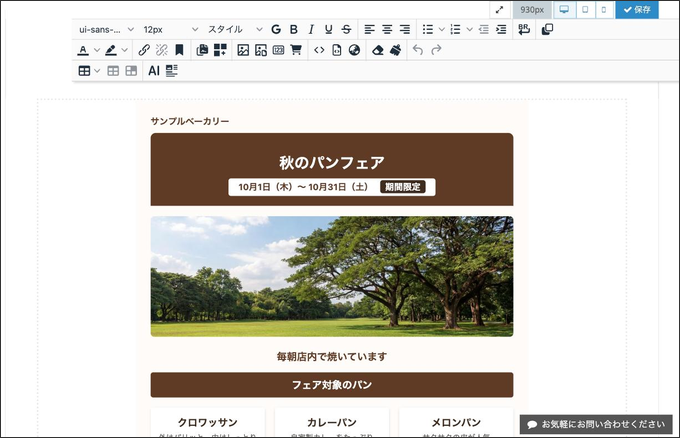Click the フェア対象のパン section heading

click(x=332, y=385)
